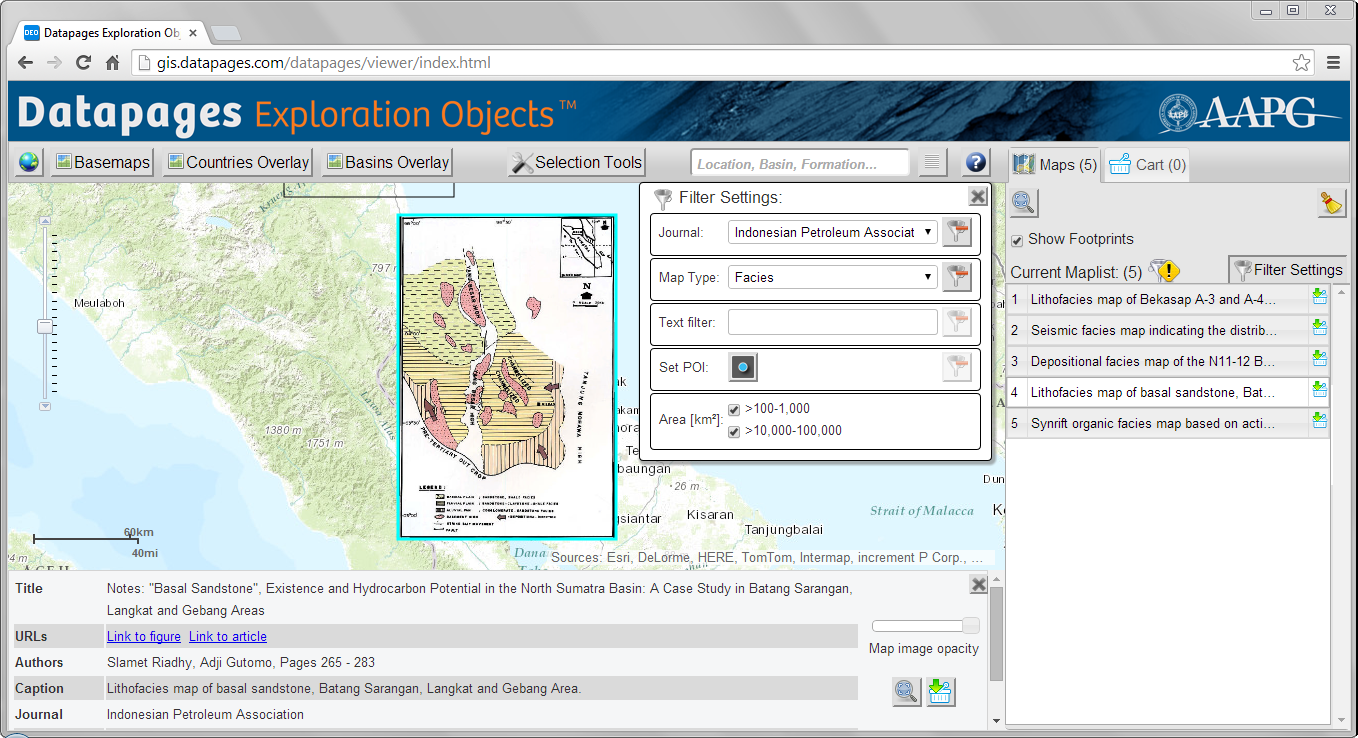Screen dimensions: 1358x738
Task: Click the Map image opacity slider
Action: pos(925,626)
